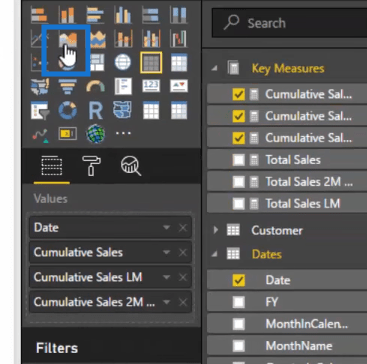Select the stacked column chart visual

(68, 15)
